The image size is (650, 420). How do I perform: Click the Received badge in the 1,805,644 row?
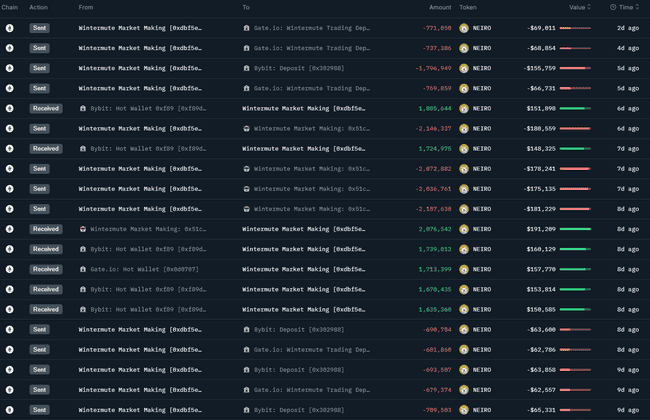(x=45, y=108)
